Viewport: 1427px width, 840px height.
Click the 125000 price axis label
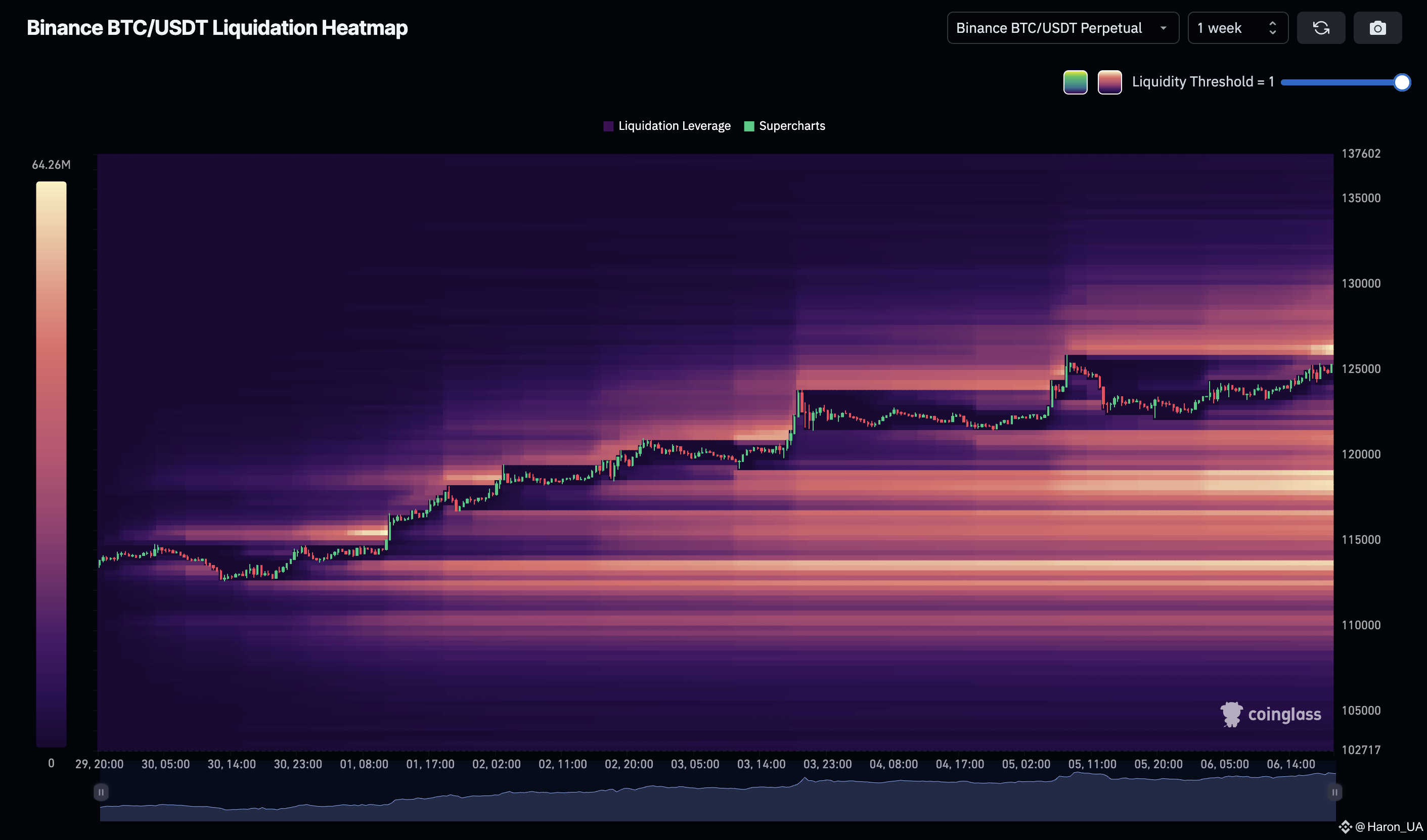tap(1361, 369)
